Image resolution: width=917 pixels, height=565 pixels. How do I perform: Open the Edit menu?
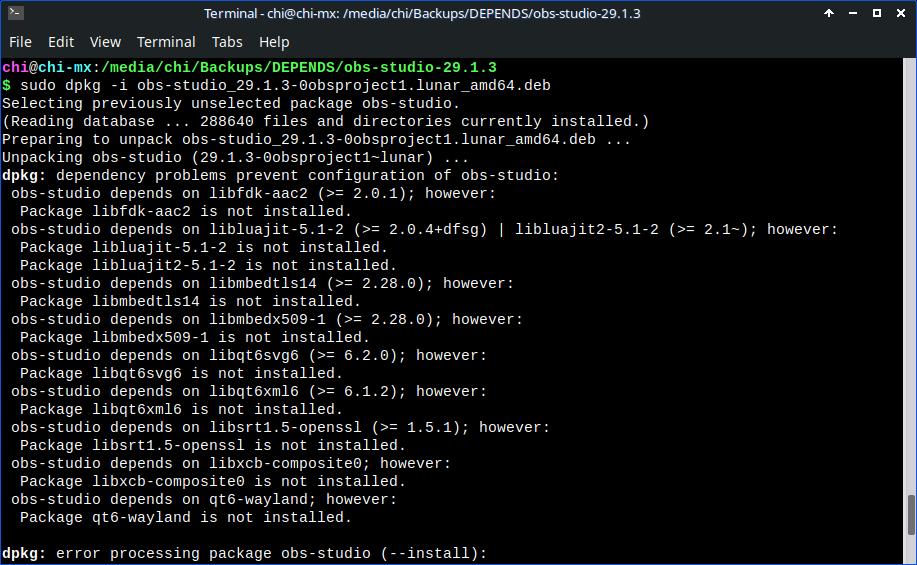coord(61,42)
